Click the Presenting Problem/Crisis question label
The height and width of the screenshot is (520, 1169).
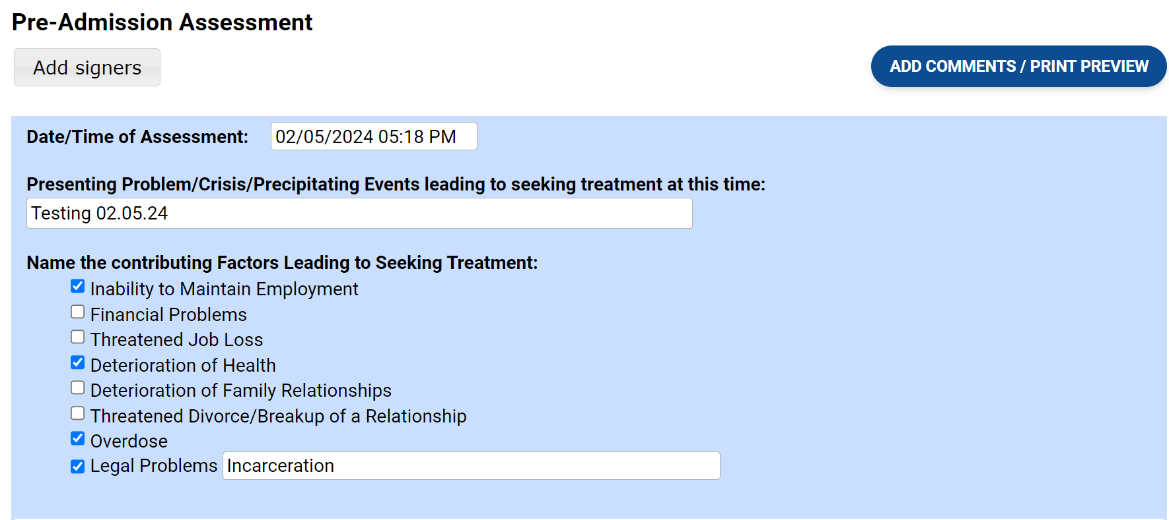click(x=396, y=185)
